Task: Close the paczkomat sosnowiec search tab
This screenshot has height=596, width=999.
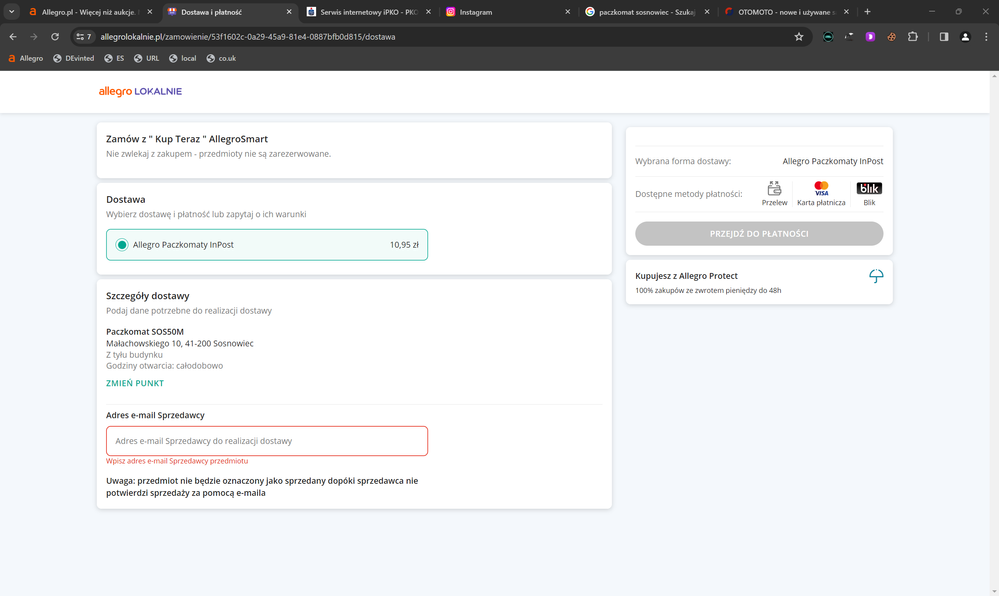Action: coord(707,11)
